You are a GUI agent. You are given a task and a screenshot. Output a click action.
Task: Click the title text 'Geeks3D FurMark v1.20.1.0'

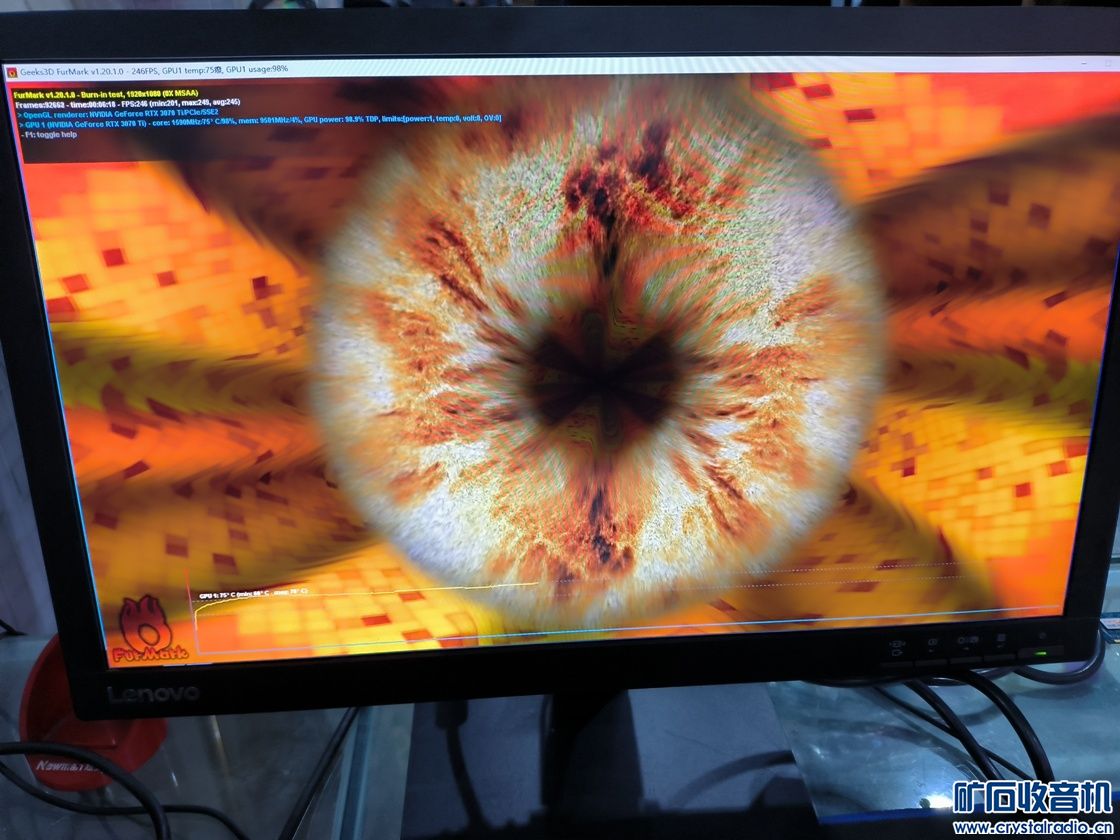point(71,71)
